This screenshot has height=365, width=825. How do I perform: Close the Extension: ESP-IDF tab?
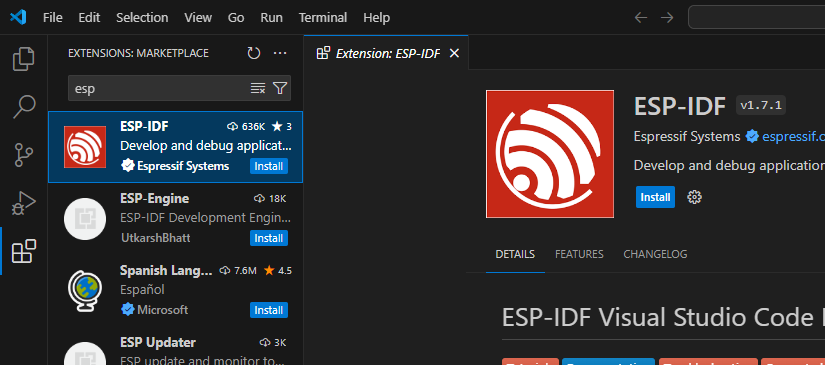click(454, 53)
